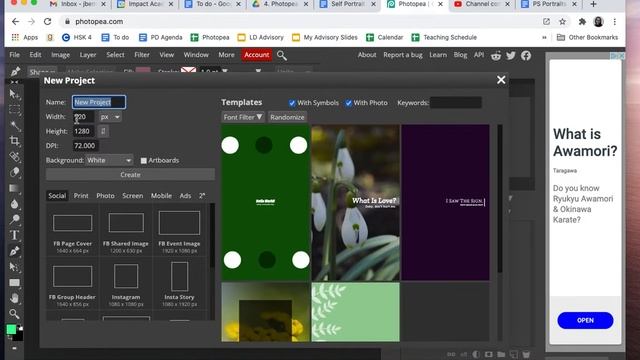Open the Twitter icon link
640x360 pixels.
[511, 55]
